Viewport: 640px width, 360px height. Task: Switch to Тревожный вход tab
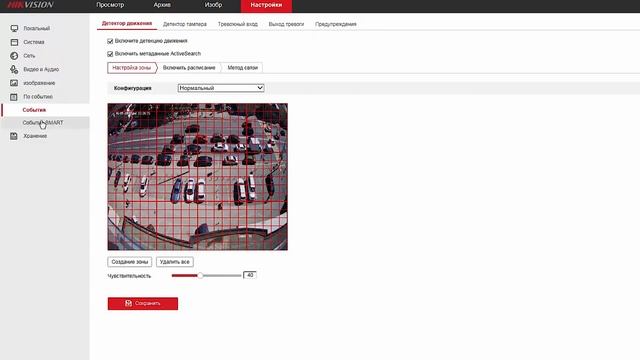(x=238, y=24)
